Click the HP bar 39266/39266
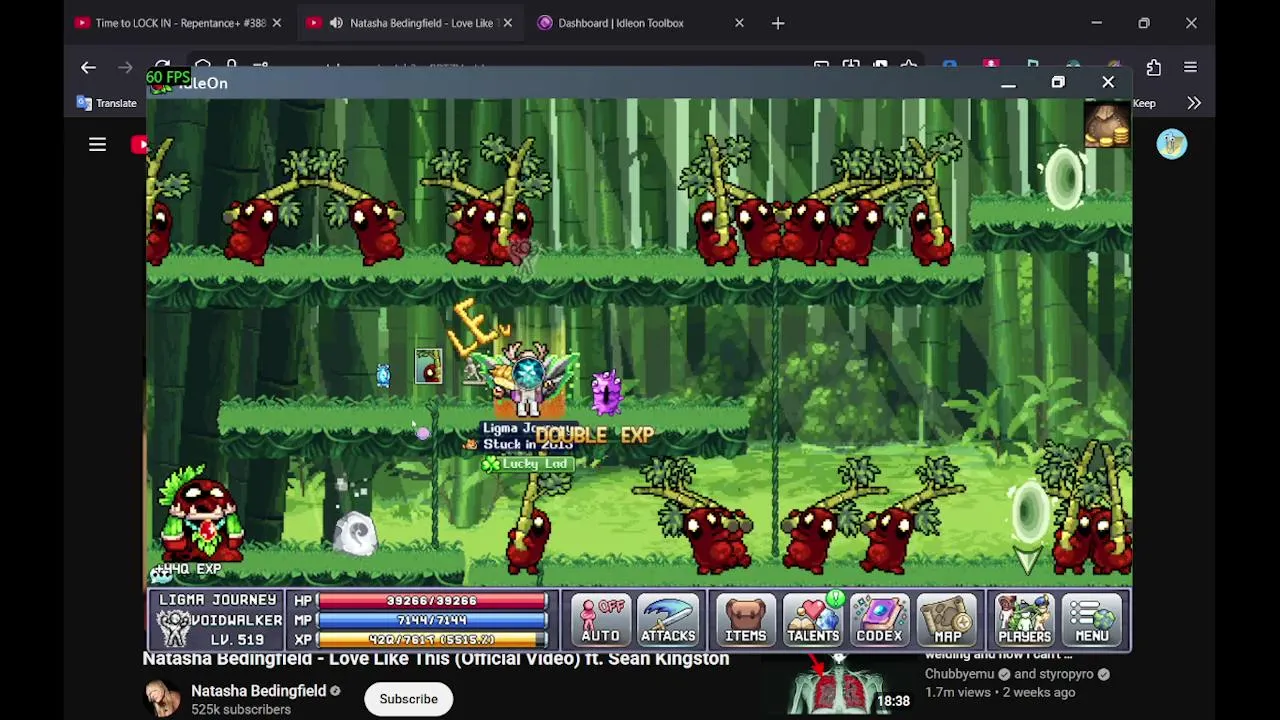Viewport: 1280px width, 720px height. [x=432, y=601]
